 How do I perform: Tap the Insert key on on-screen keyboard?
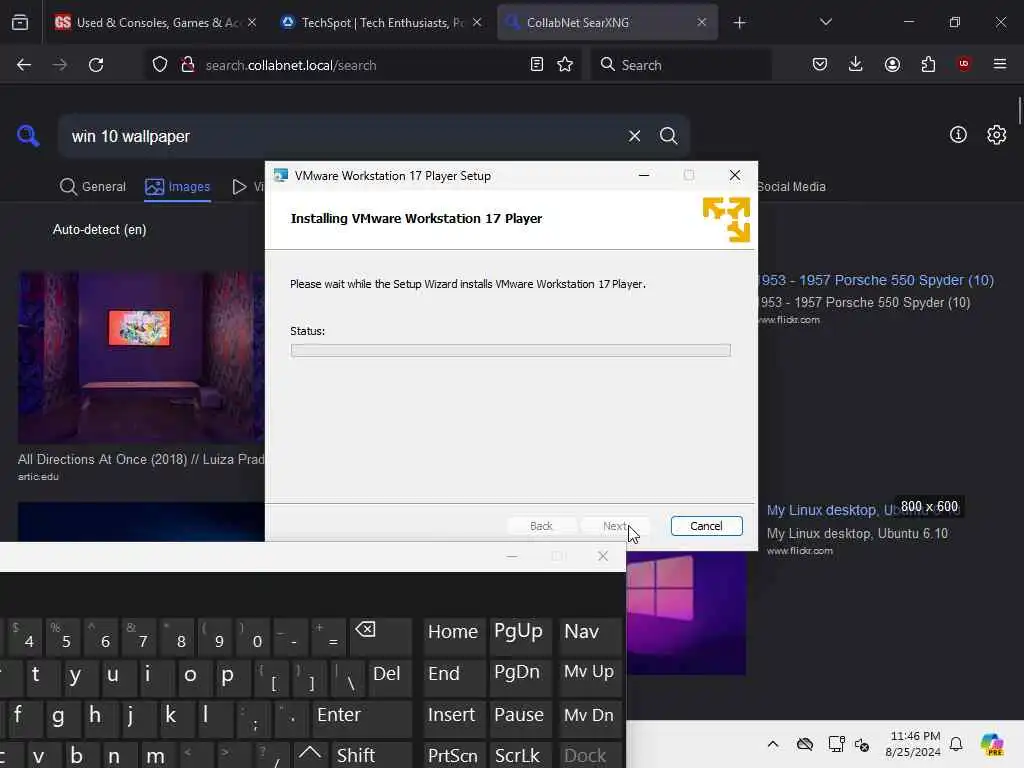tap(453, 719)
